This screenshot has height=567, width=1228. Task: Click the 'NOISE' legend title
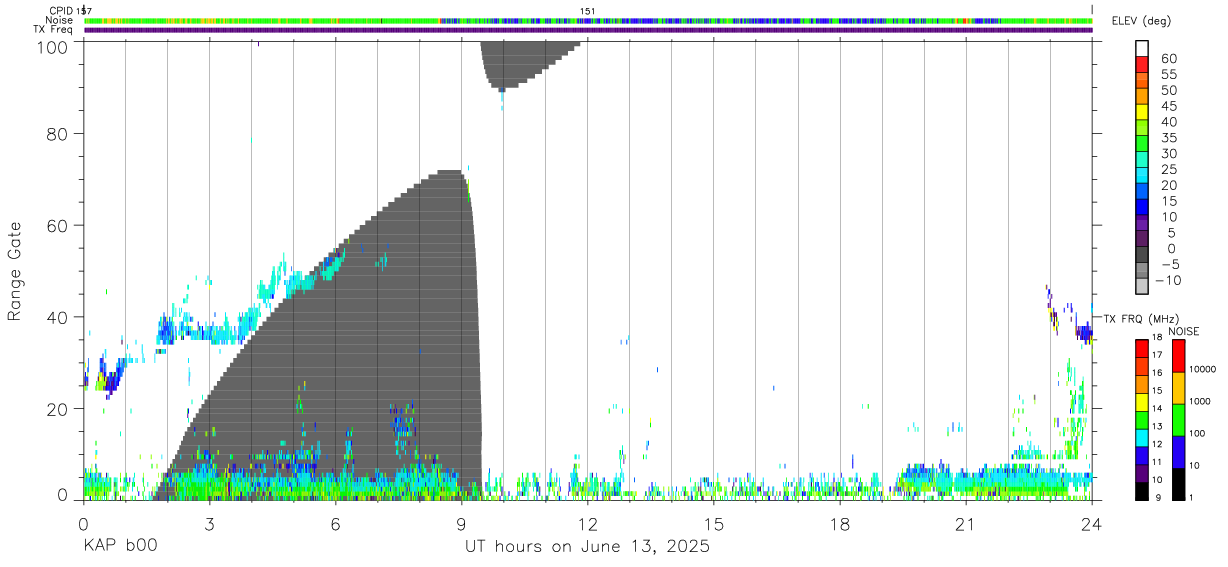click(x=1183, y=331)
